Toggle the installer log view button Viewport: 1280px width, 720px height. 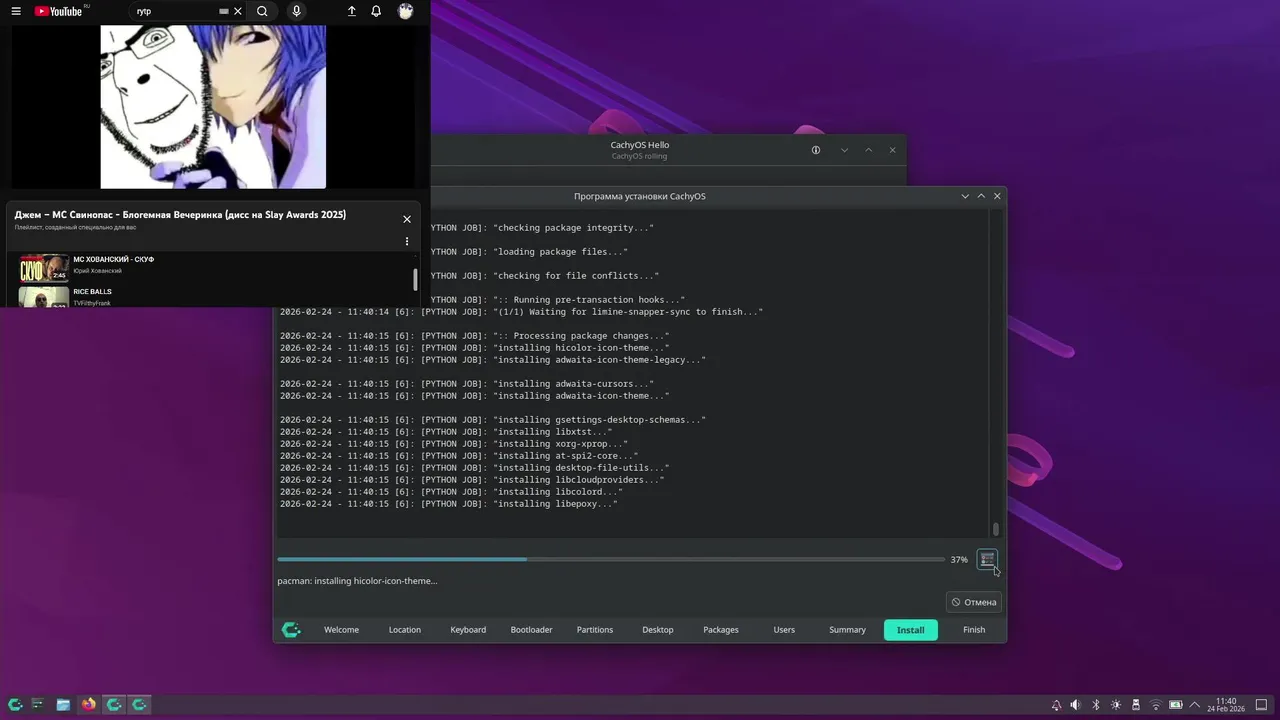click(987, 559)
